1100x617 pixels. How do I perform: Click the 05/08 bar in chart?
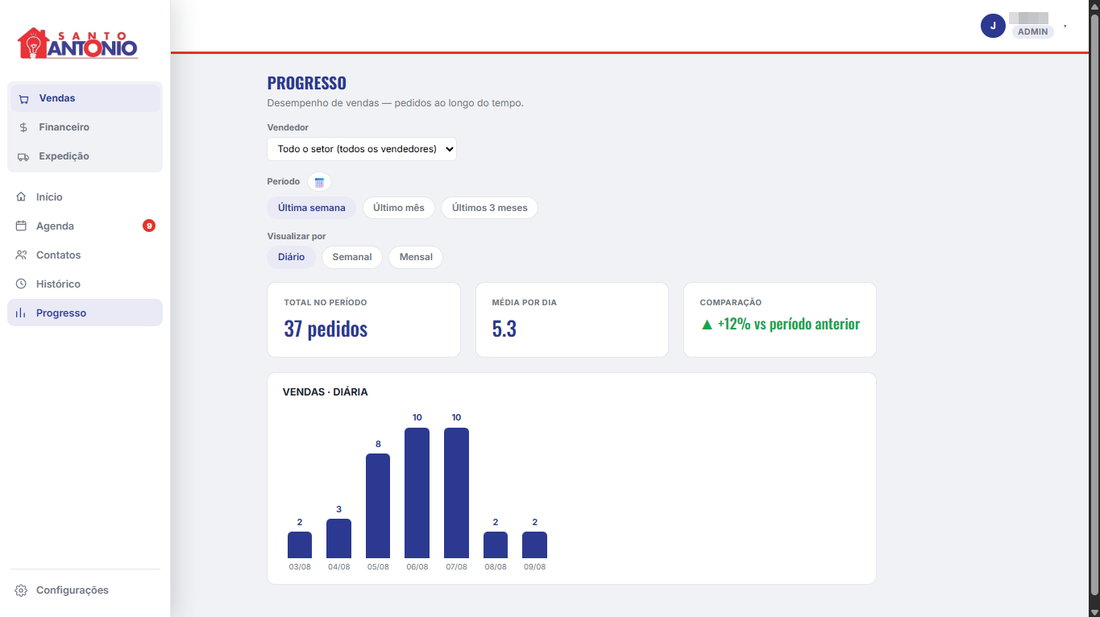[378, 506]
